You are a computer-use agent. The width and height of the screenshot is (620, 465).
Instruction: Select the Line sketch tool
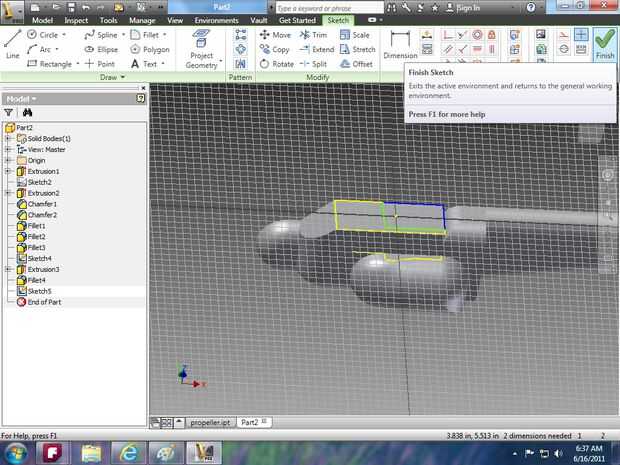tap(13, 44)
